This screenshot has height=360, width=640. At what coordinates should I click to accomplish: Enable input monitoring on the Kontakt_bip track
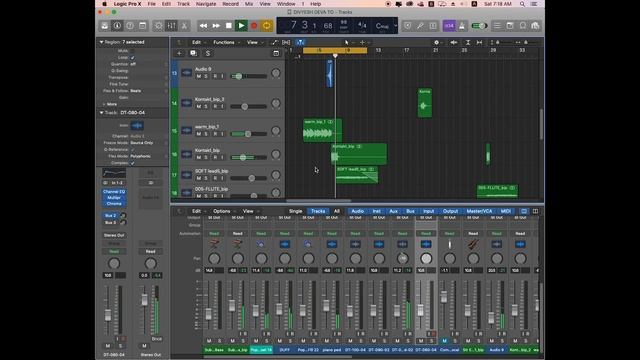coord(222,158)
